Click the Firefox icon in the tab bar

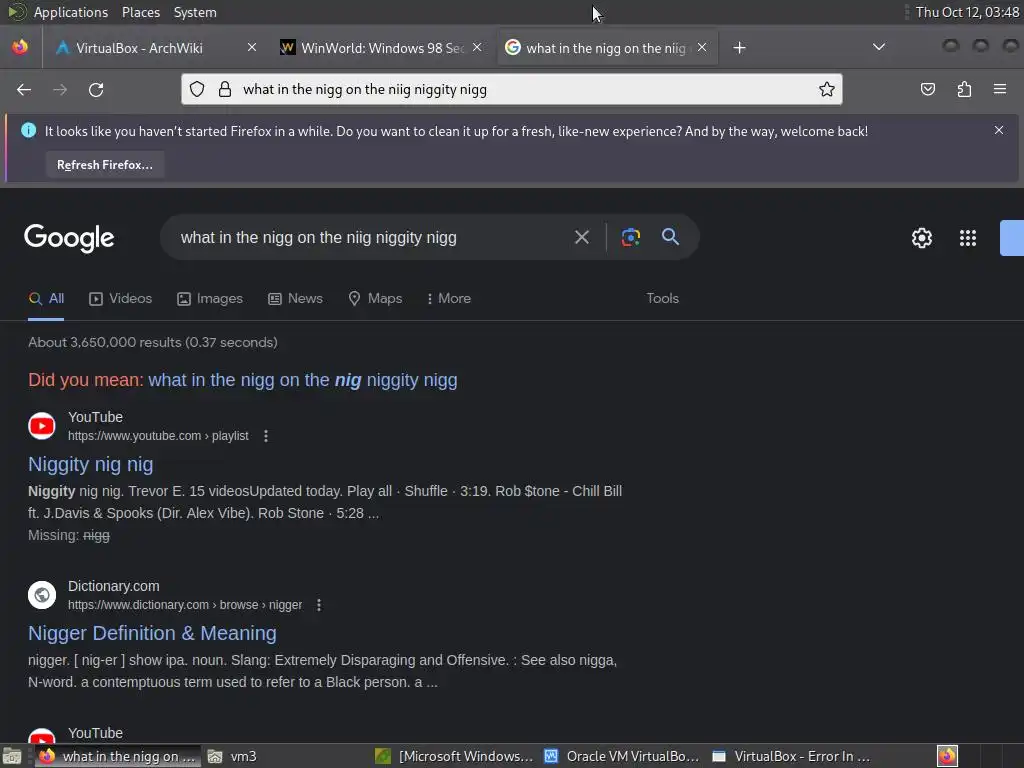click(20, 47)
